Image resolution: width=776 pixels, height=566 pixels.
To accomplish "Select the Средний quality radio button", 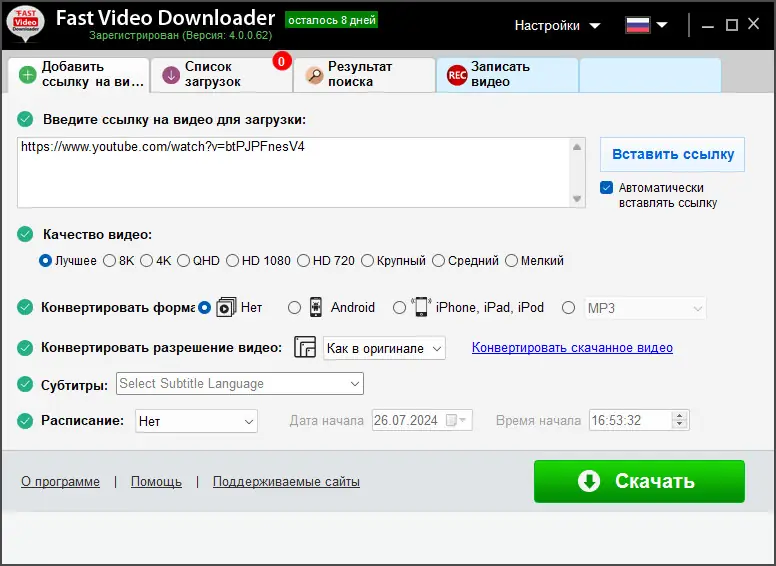I will point(438,261).
